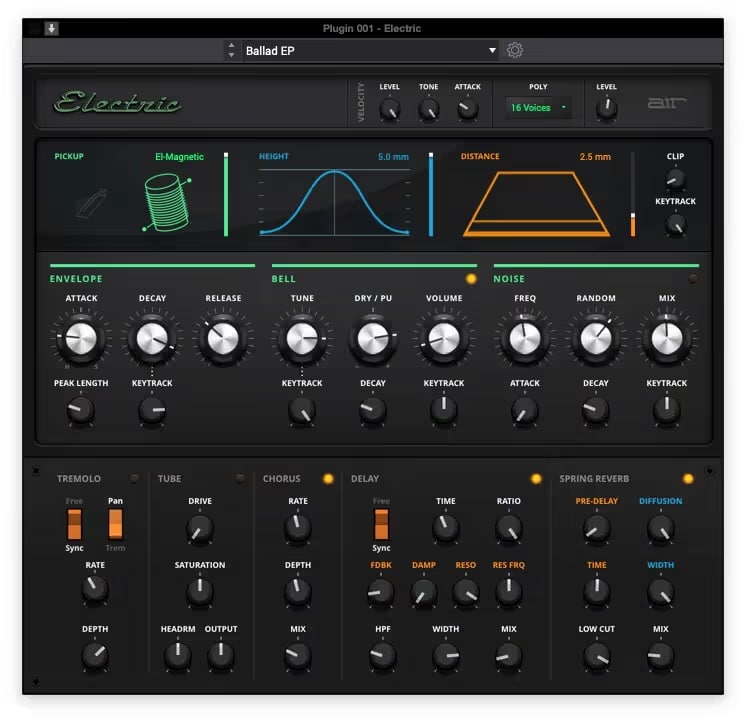Flip the Delay Free/Sync switch
Viewport: 746px width, 721px height.
click(x=382, y=524)
